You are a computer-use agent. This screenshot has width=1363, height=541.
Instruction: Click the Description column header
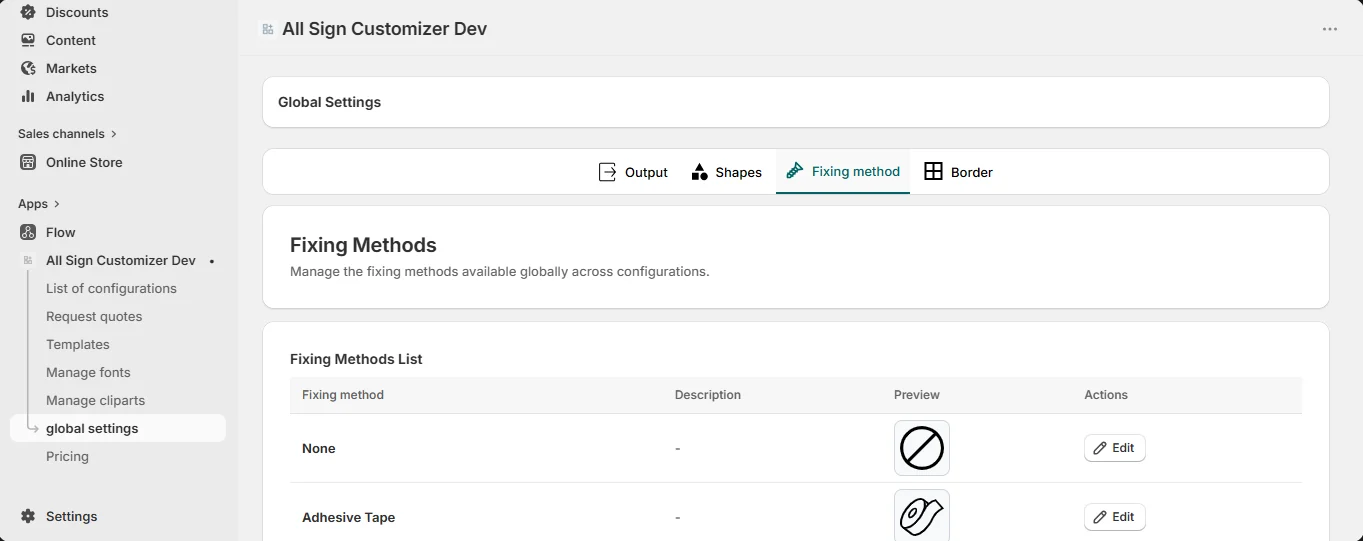[x=708, y=395]
